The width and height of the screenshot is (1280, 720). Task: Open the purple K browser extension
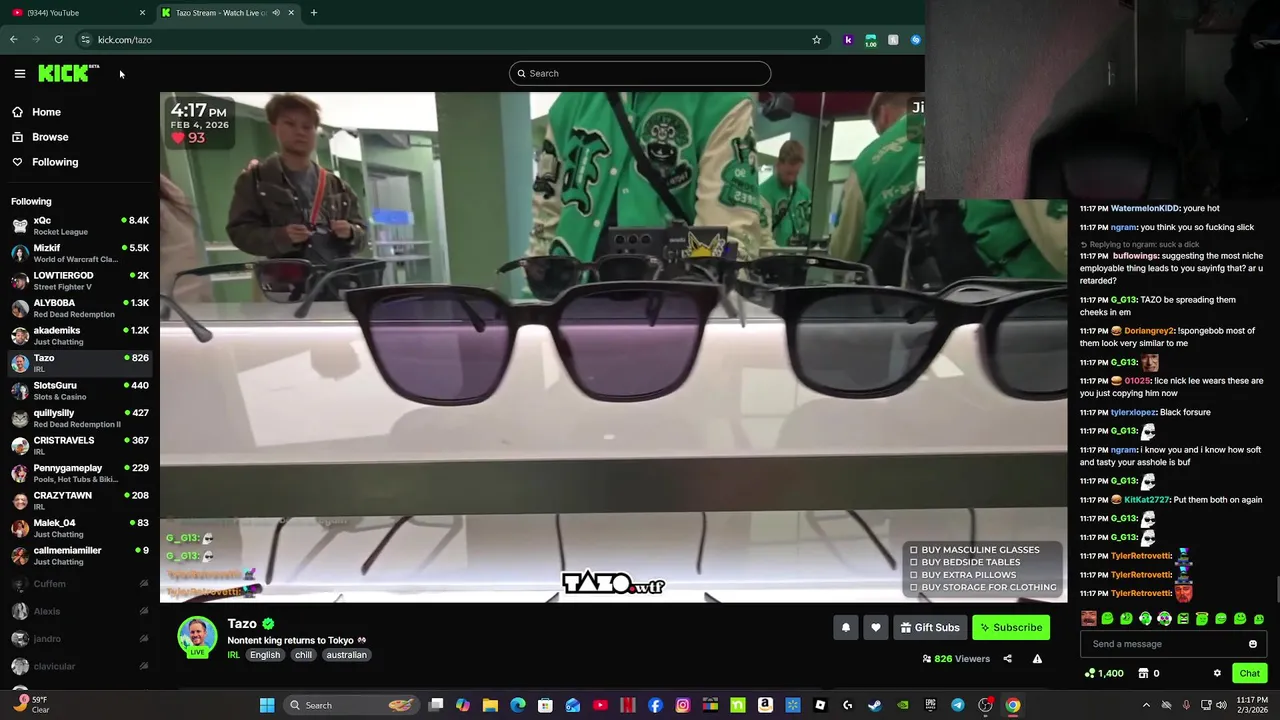pos(848,40)
